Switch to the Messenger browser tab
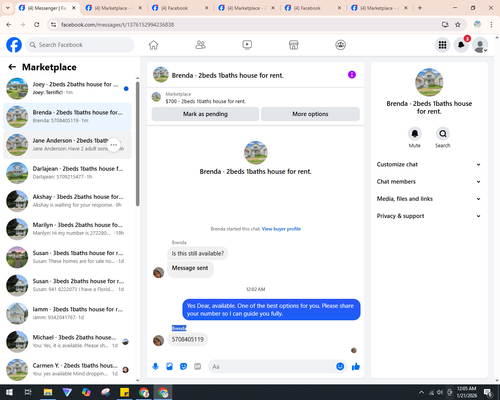This screenshot has height=400, width=500. (48, 8)
